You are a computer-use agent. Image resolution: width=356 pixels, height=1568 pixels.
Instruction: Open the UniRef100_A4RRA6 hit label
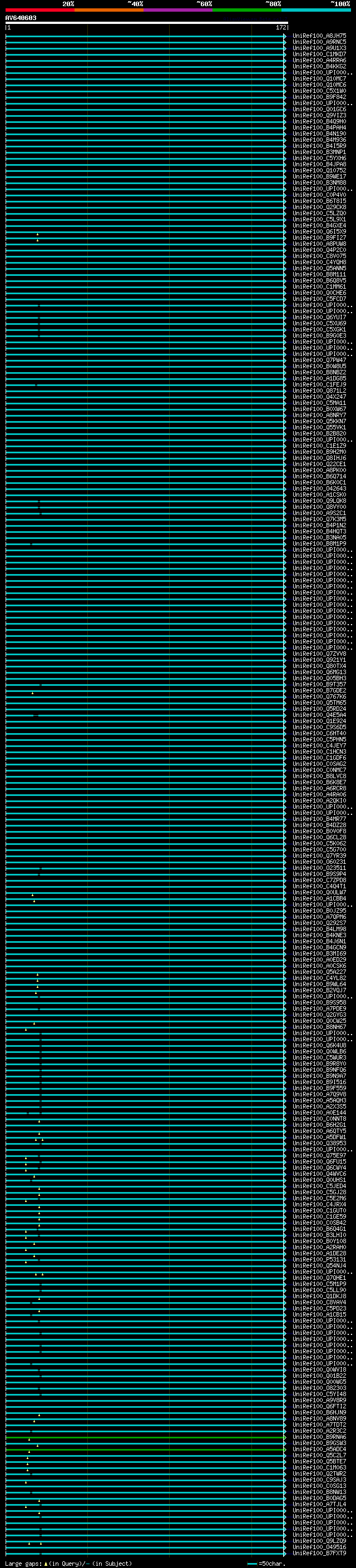coord(319,60)
